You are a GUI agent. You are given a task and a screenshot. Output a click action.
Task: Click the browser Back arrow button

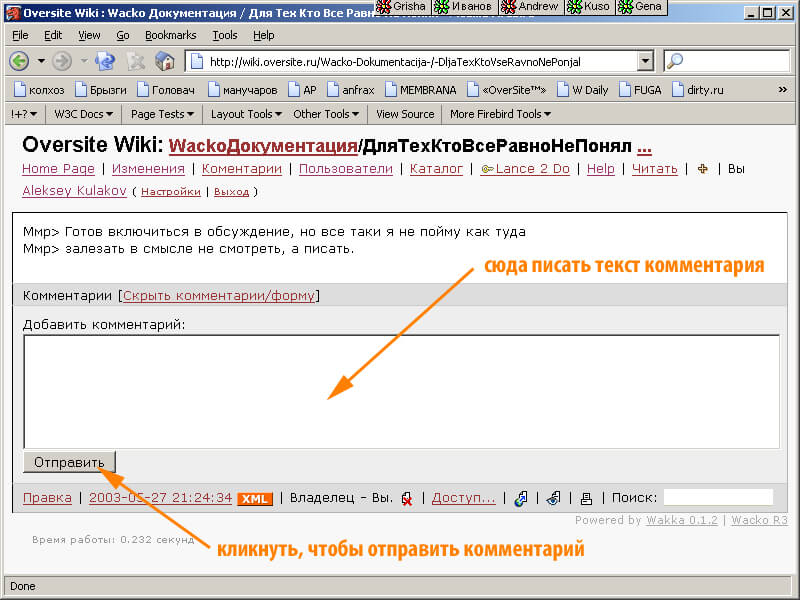pos(19,61)
